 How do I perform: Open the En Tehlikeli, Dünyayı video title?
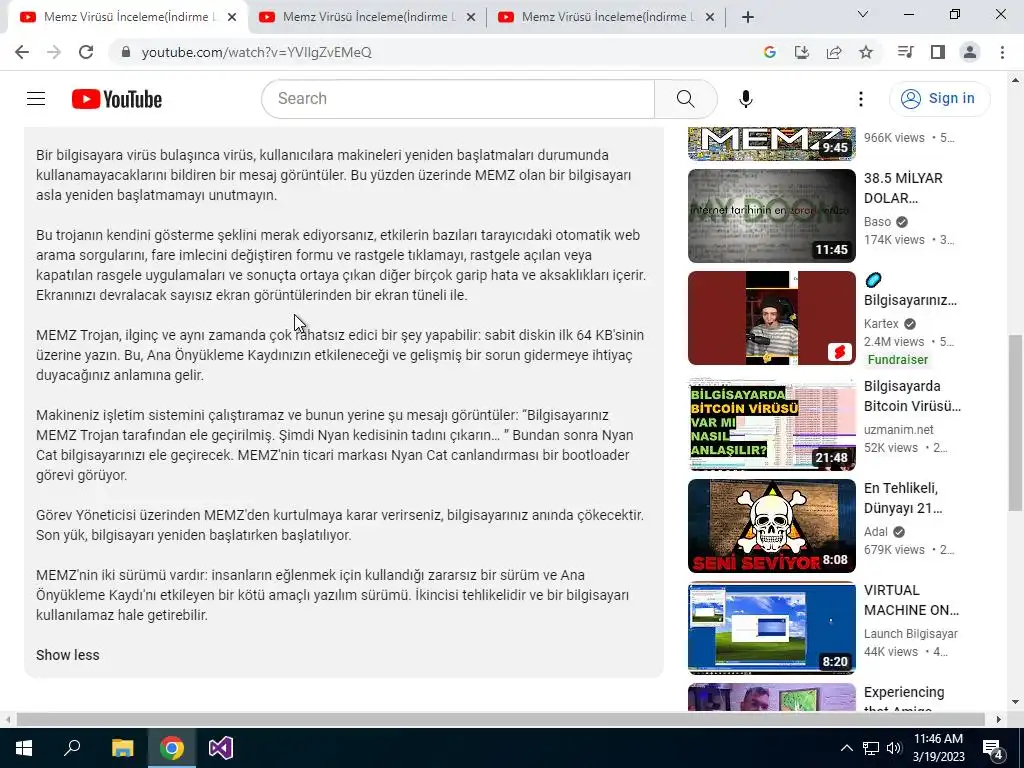(903, 498)
